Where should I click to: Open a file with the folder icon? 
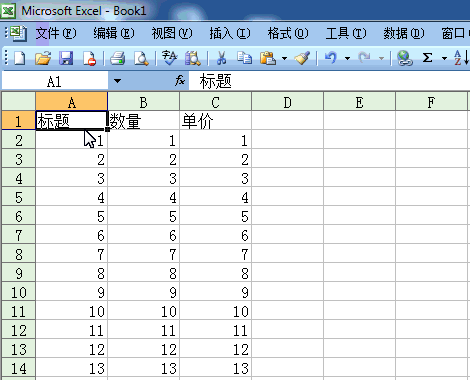point(43,58)
